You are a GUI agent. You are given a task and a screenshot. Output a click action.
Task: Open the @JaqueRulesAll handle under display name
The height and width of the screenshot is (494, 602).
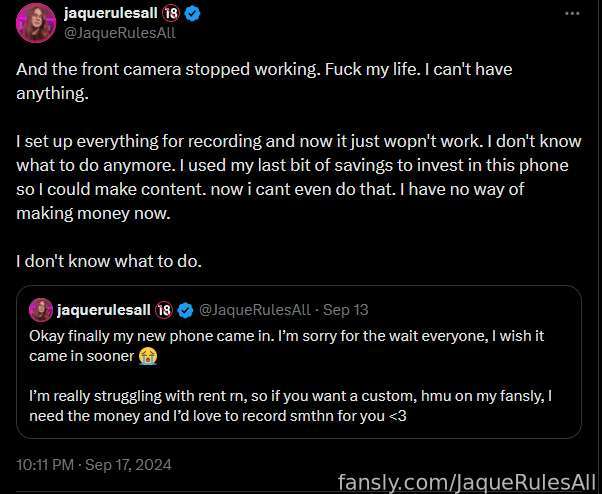point(119,33)
